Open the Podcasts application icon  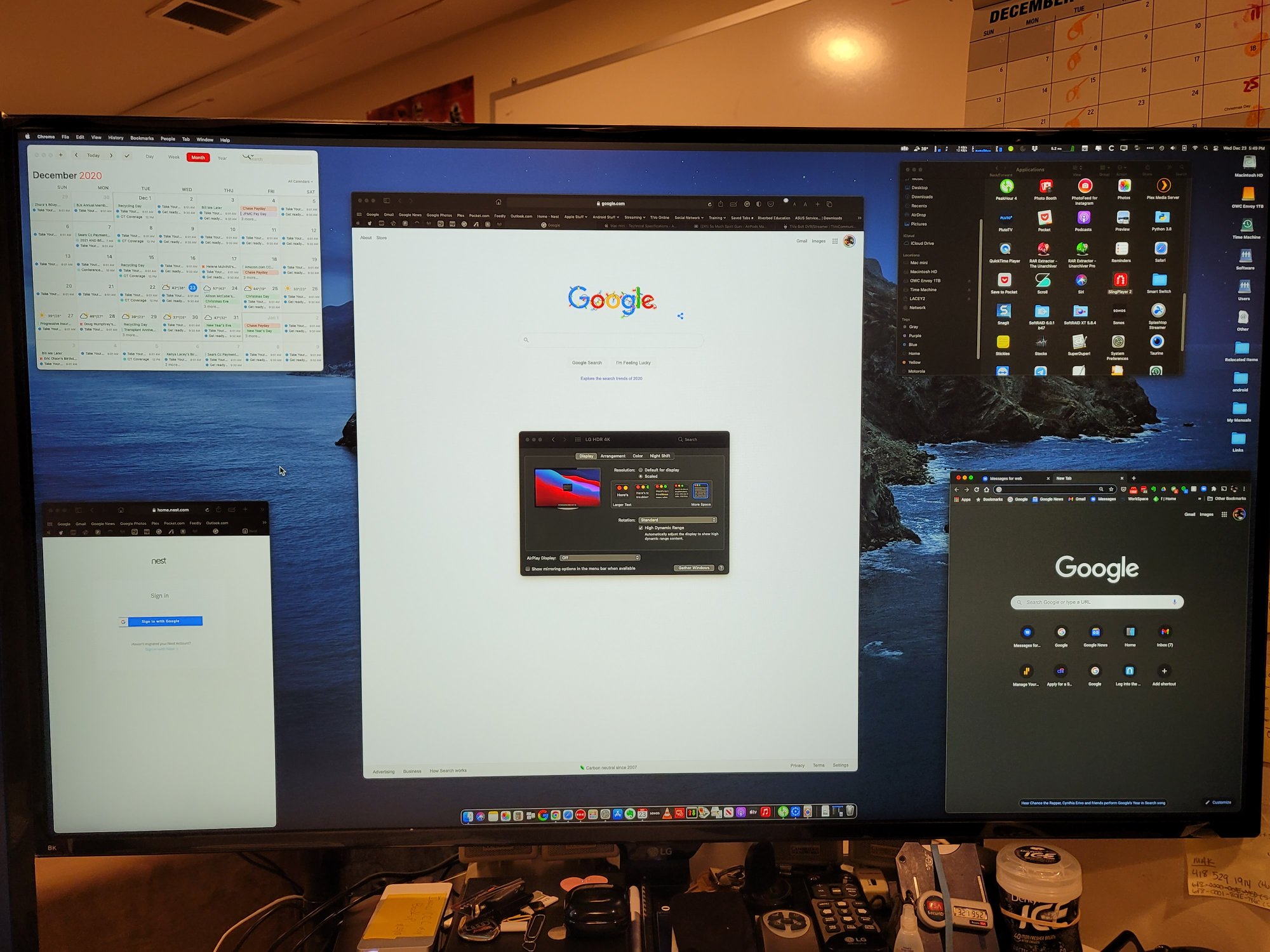1083,218
